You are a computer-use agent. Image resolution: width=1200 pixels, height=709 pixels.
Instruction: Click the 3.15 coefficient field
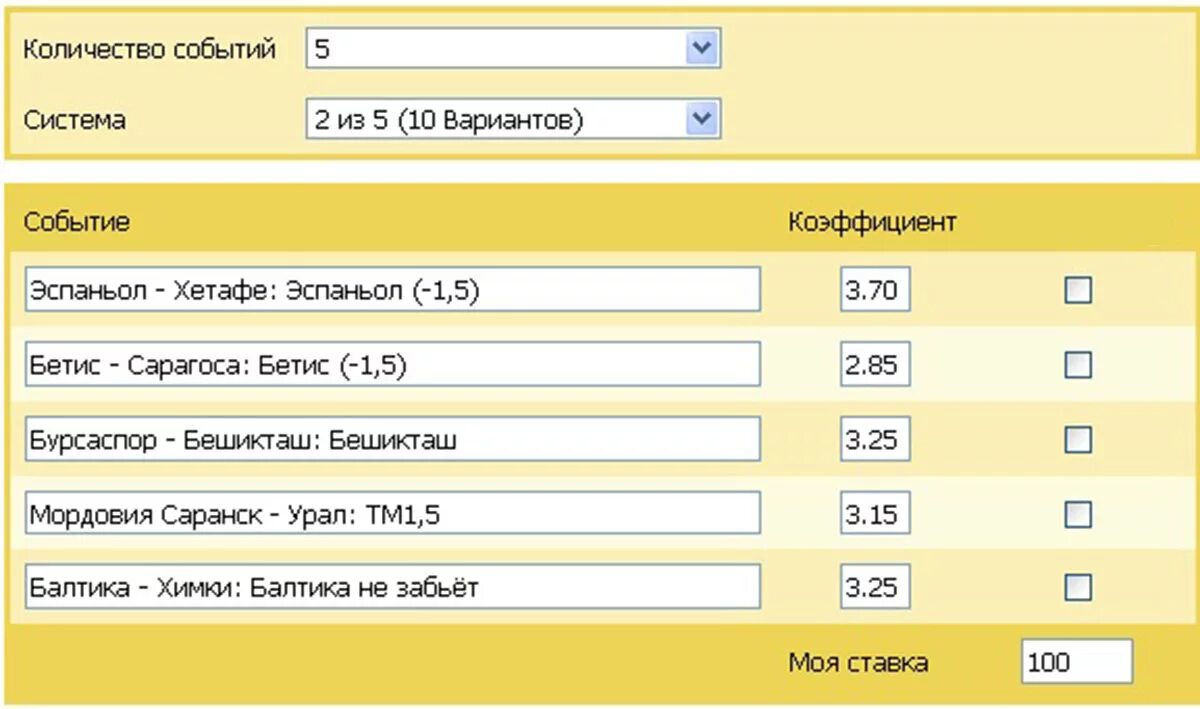click(875, 513)
